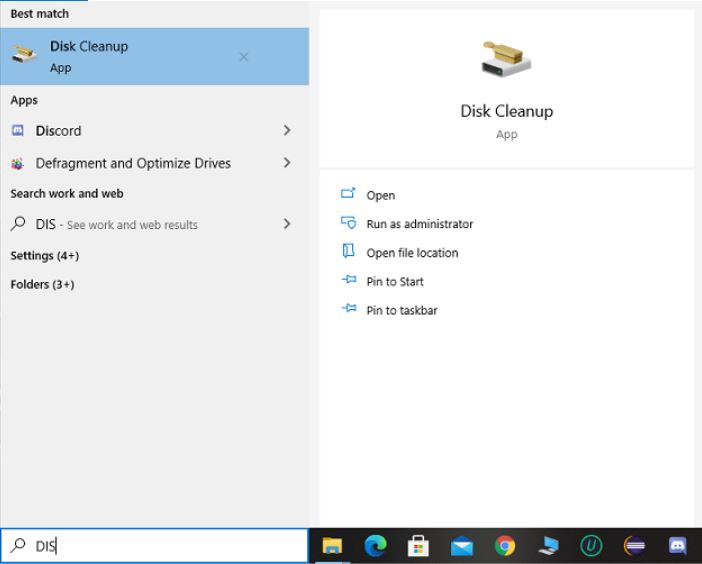Open Discord from the taskbar
This screenshot has width=702, height=564.
coord(678,546)
